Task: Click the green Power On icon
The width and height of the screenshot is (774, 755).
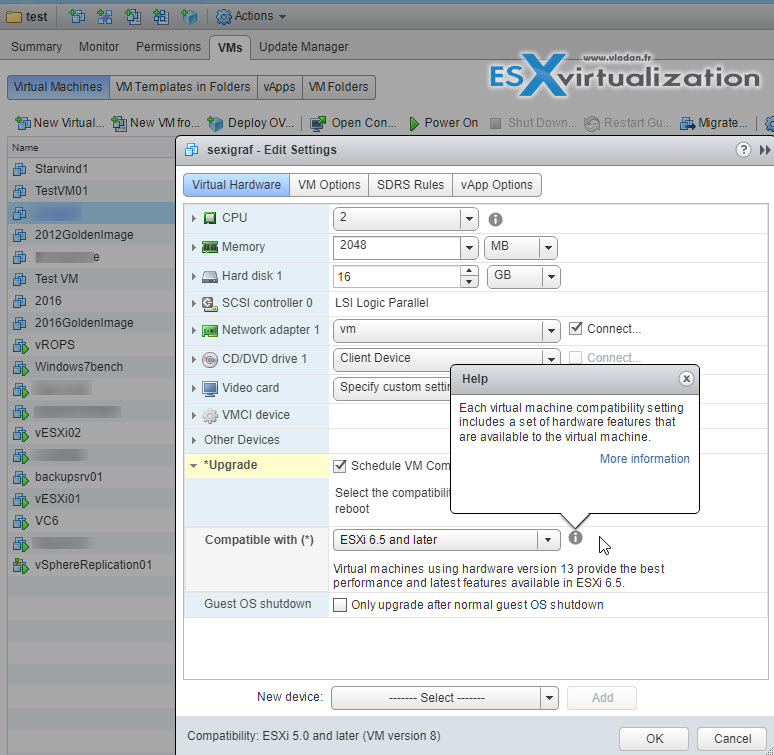Action: (x=414, y=123)
